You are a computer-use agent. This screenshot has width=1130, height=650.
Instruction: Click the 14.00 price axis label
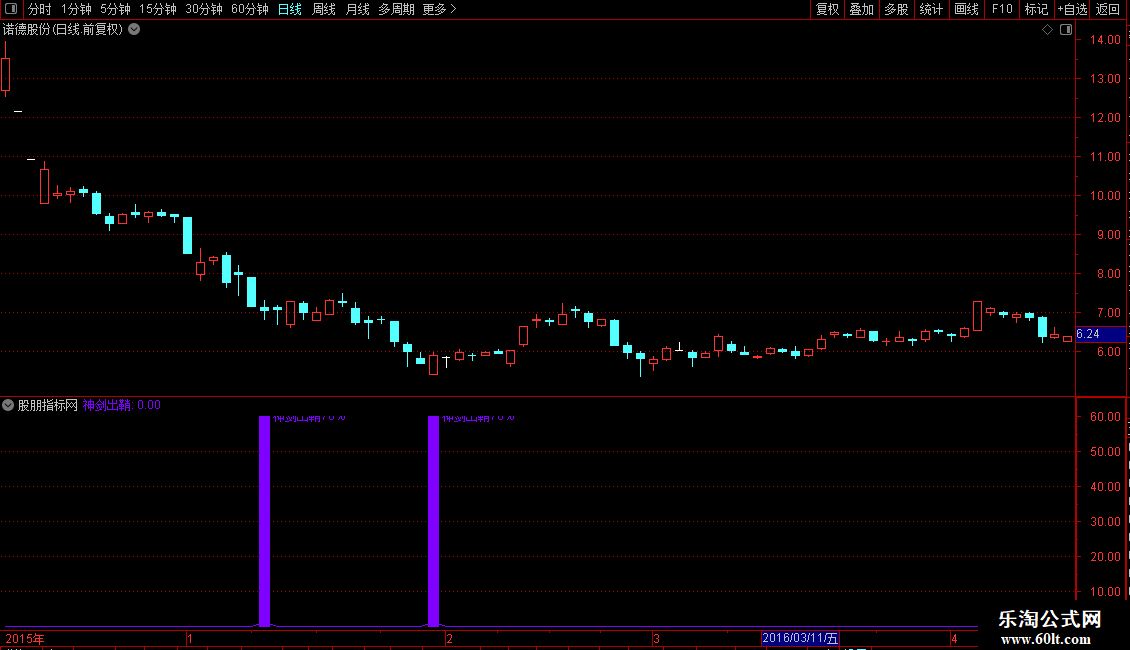(x=1105, y=40)
